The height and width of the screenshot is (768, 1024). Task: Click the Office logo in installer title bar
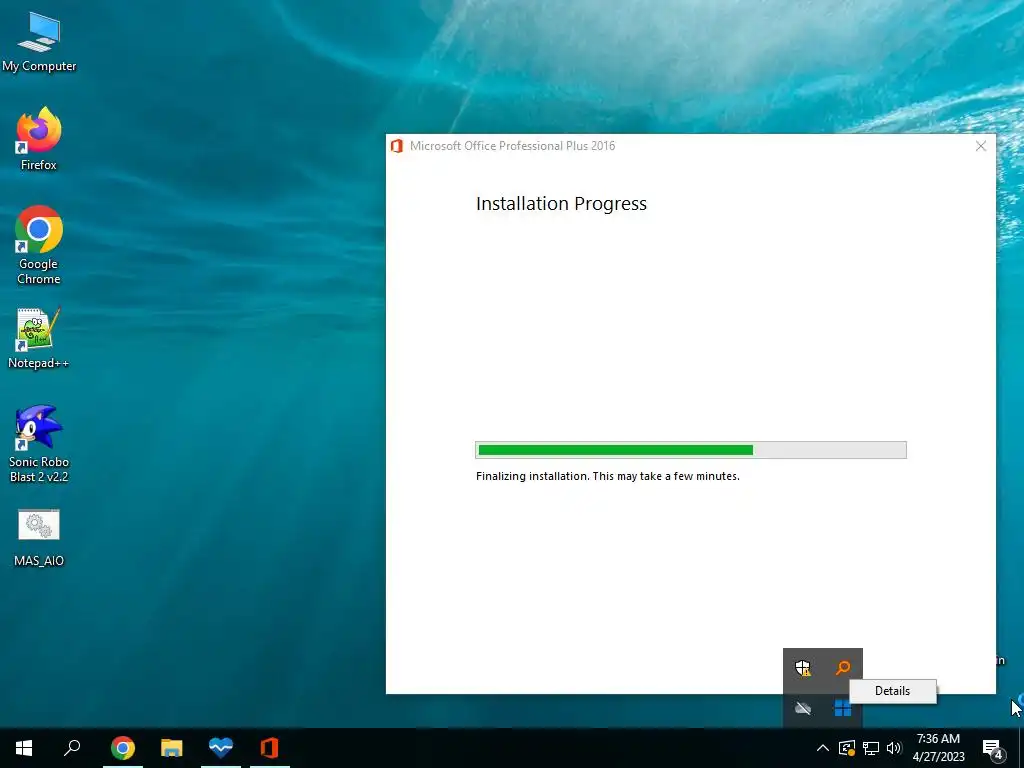[396, 146]
